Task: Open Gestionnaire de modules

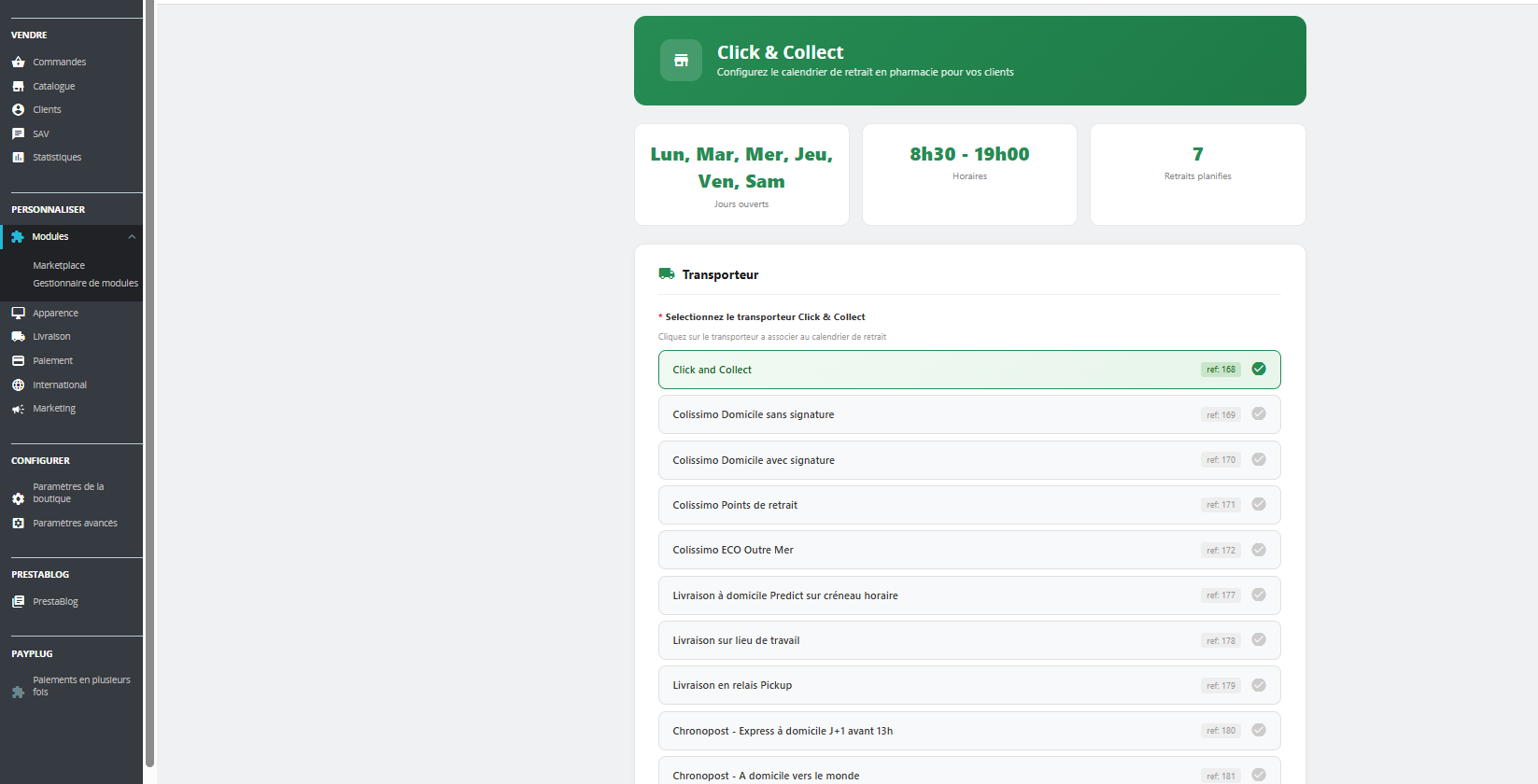Action: [x=85, y=283]
